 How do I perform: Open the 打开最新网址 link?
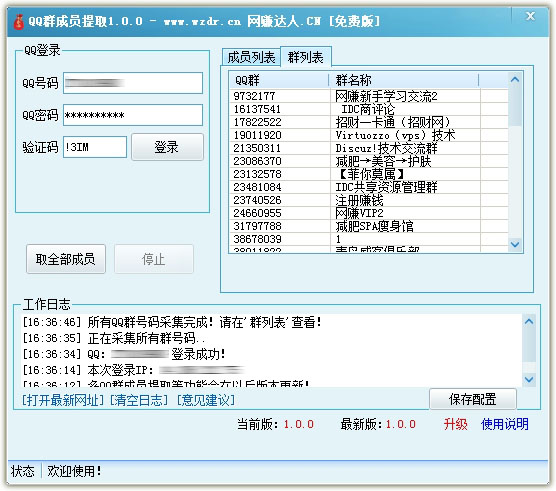coord(63,400)
